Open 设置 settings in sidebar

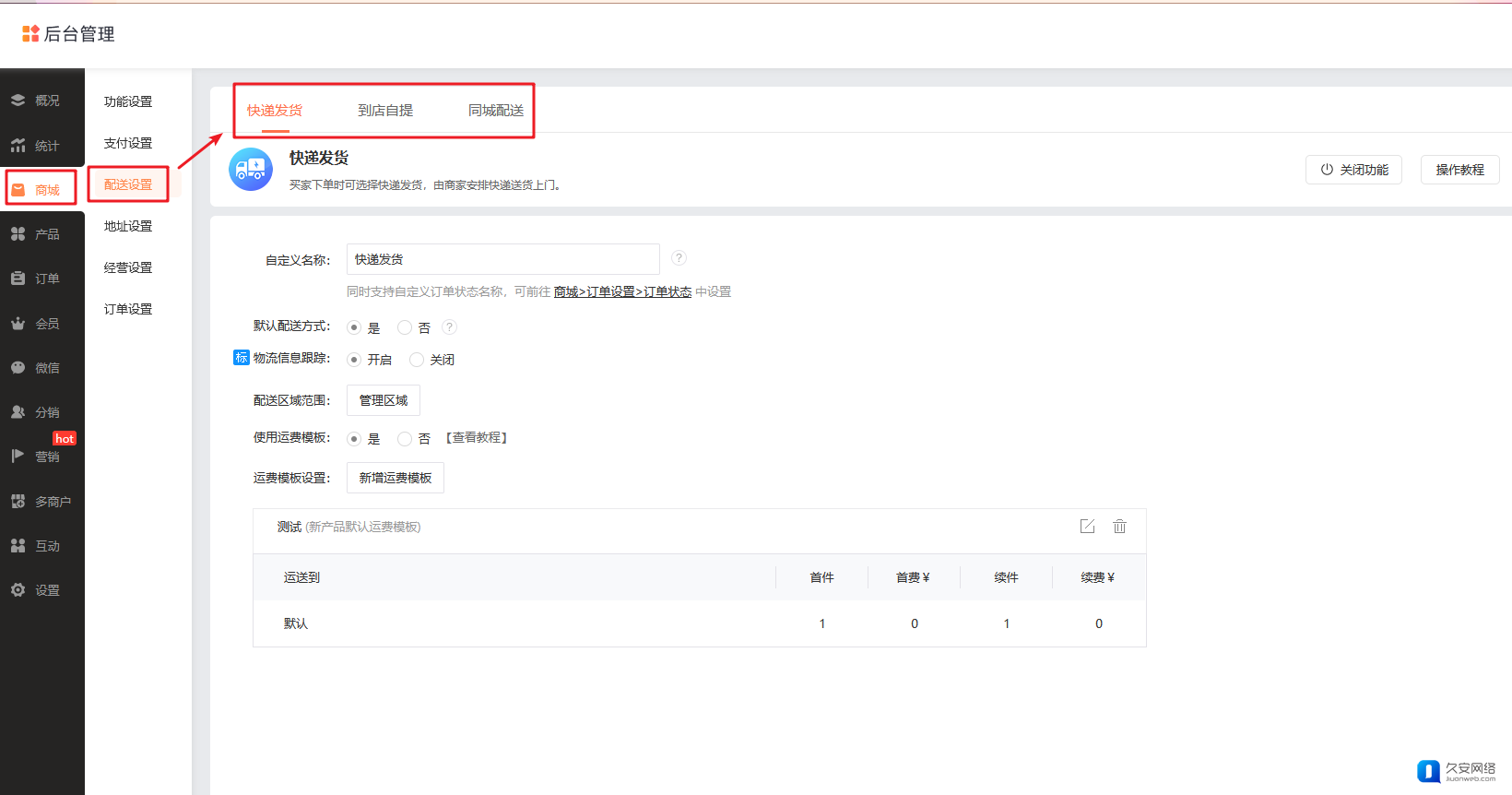pos(42,590)
